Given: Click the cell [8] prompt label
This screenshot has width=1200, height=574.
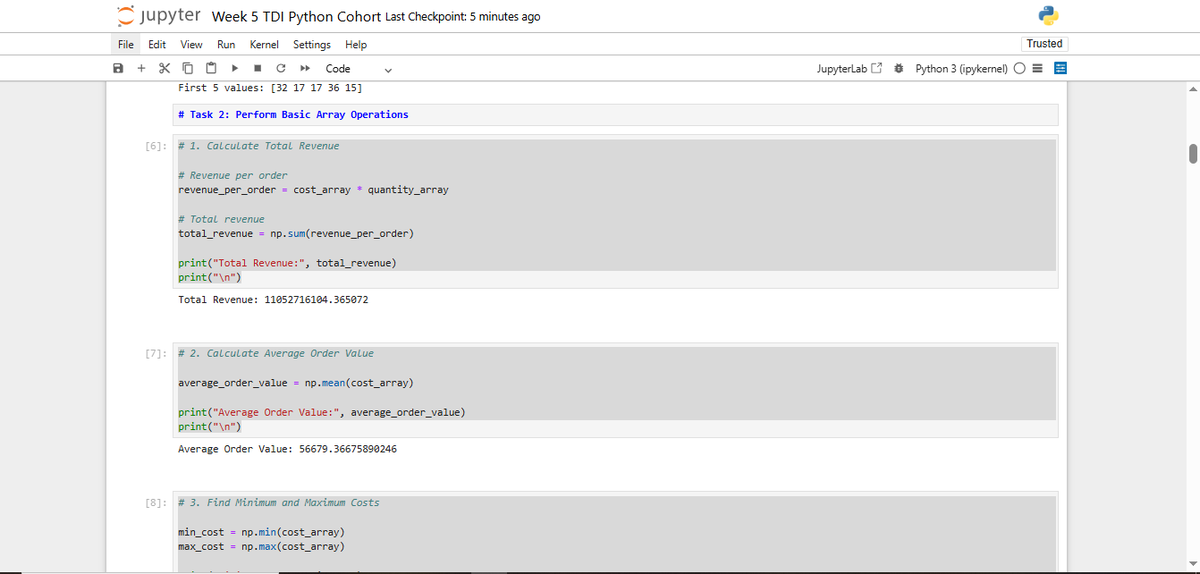Looking at the screenshot, I should (x=156, y=503).
